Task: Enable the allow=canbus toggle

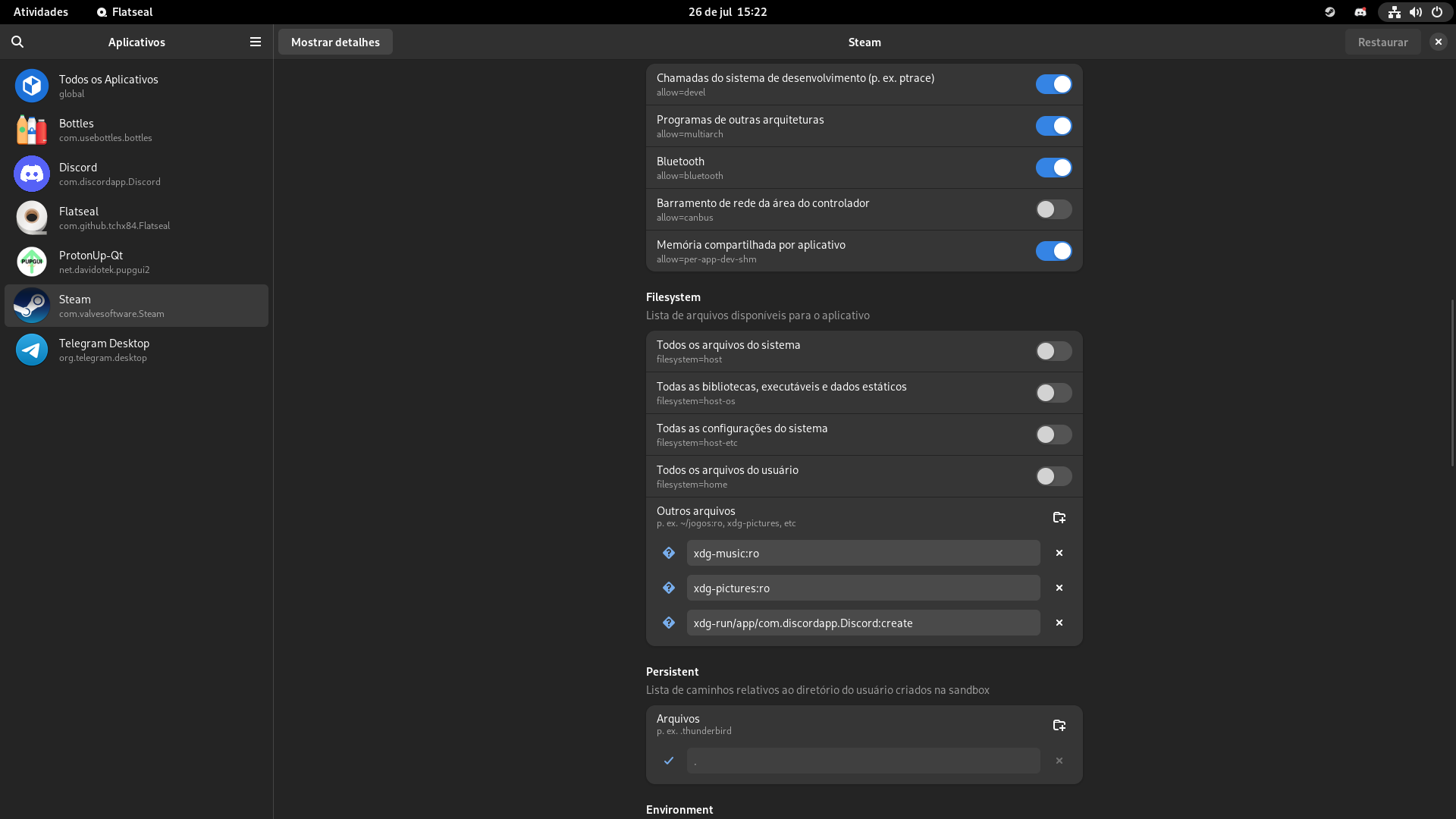Action: click(x=1054, y=209)
